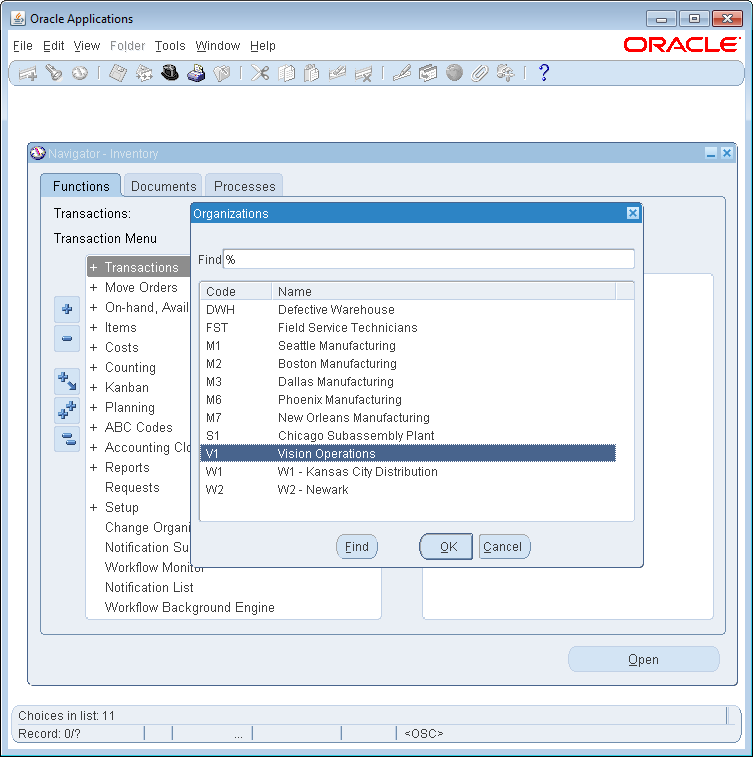753x757 pixels.
Task: Click the Paste clipboard toolbar icon
Action: pos(312,73)
